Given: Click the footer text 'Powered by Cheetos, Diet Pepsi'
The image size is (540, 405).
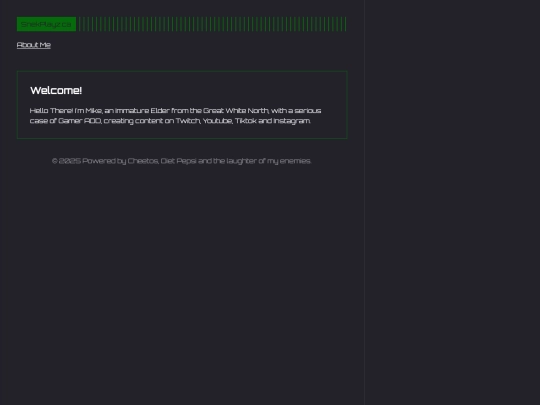Looking at the screenshot, I should 139,161.
